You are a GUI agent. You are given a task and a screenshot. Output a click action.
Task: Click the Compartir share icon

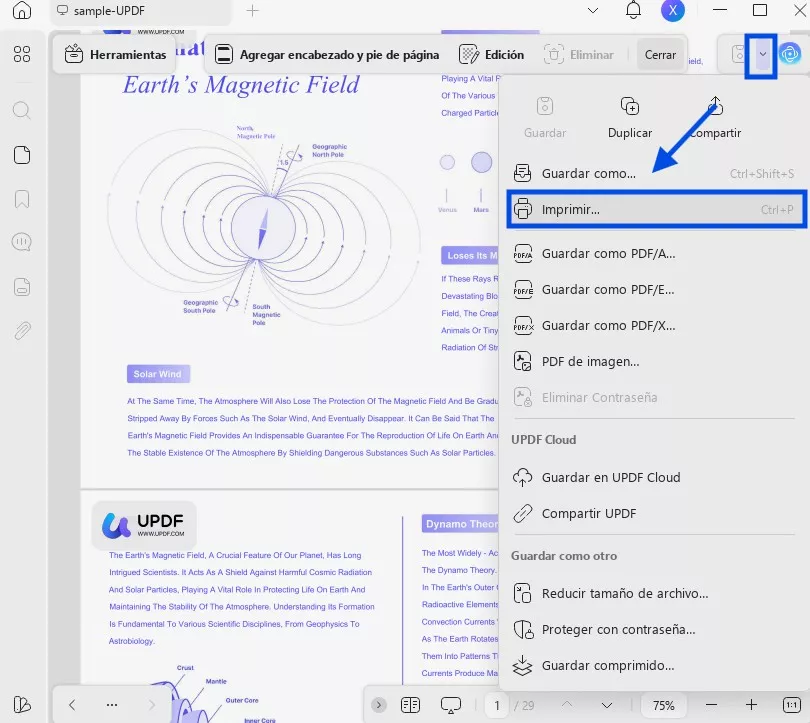pos(715,106)
